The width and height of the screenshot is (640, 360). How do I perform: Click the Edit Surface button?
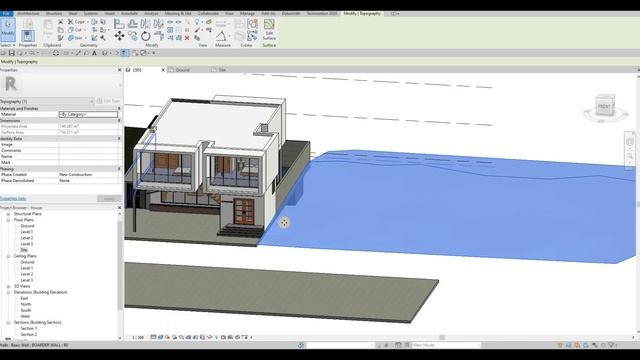tap(269, 29)
